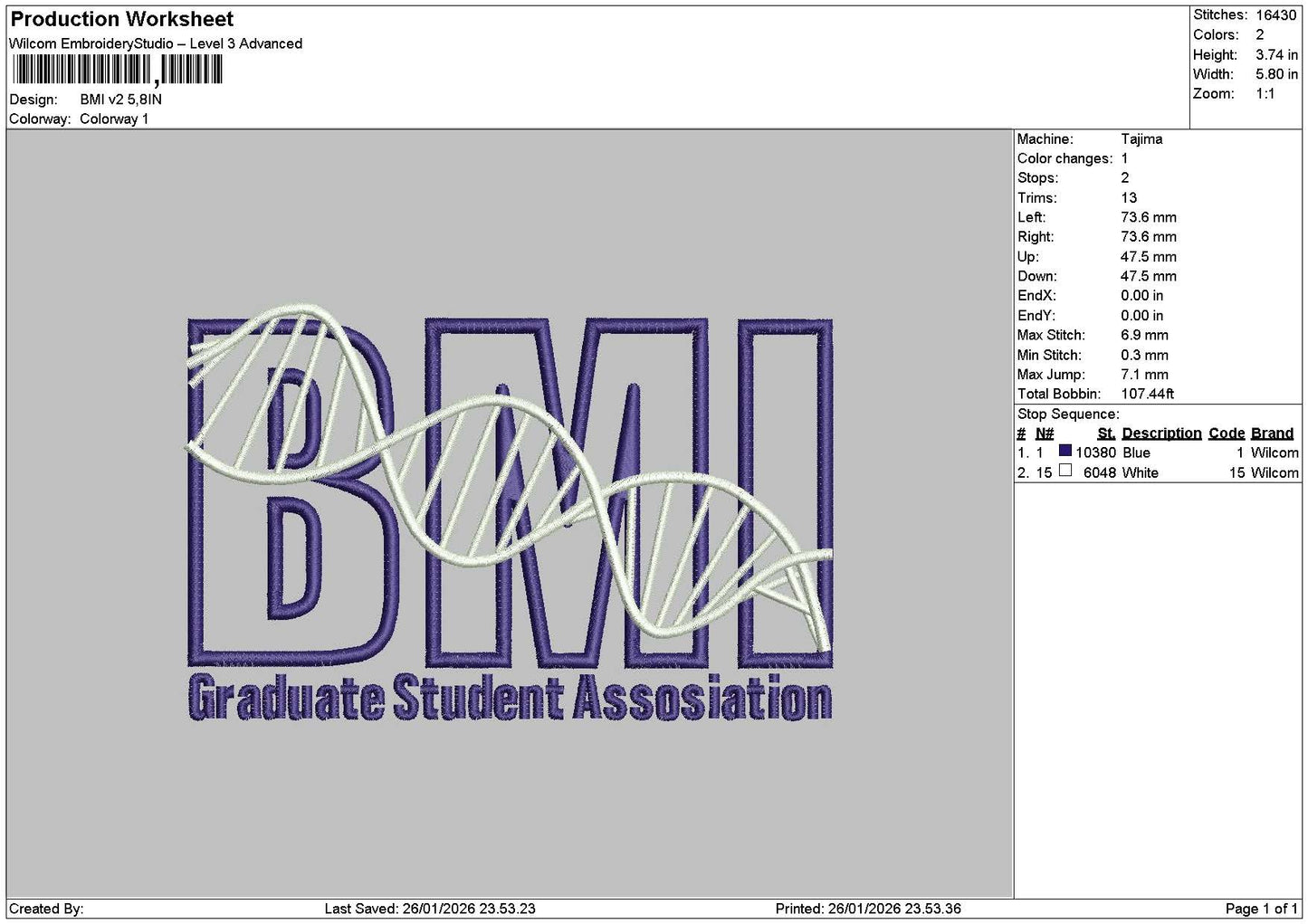Click the 'Description' column header
Image resolution: width=1308 pixels, height=924 pixels.
tap(1161, 433)
